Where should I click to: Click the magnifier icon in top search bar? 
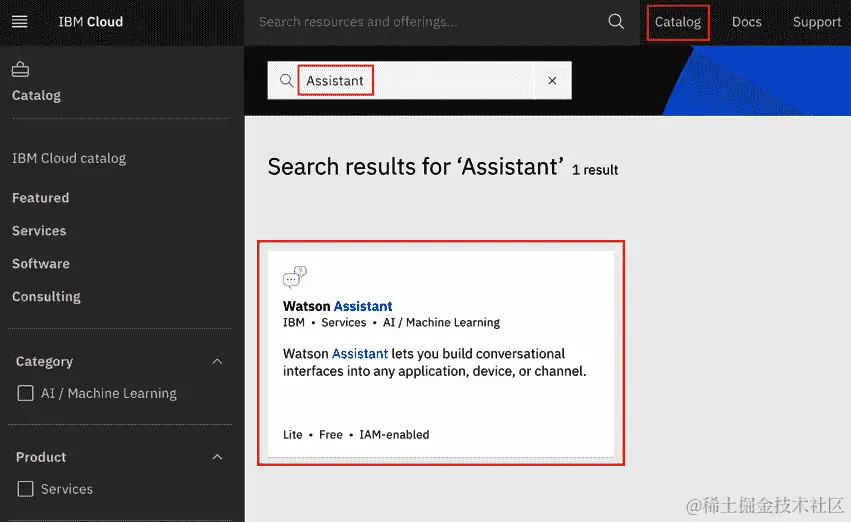[616, 22]
